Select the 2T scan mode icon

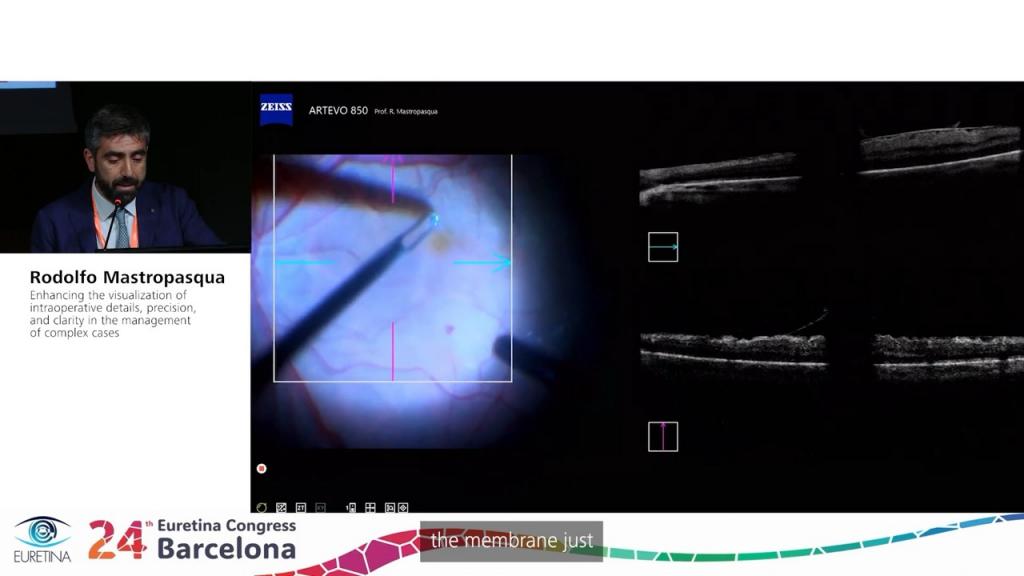pyautogui.click(x=301, y=508)
